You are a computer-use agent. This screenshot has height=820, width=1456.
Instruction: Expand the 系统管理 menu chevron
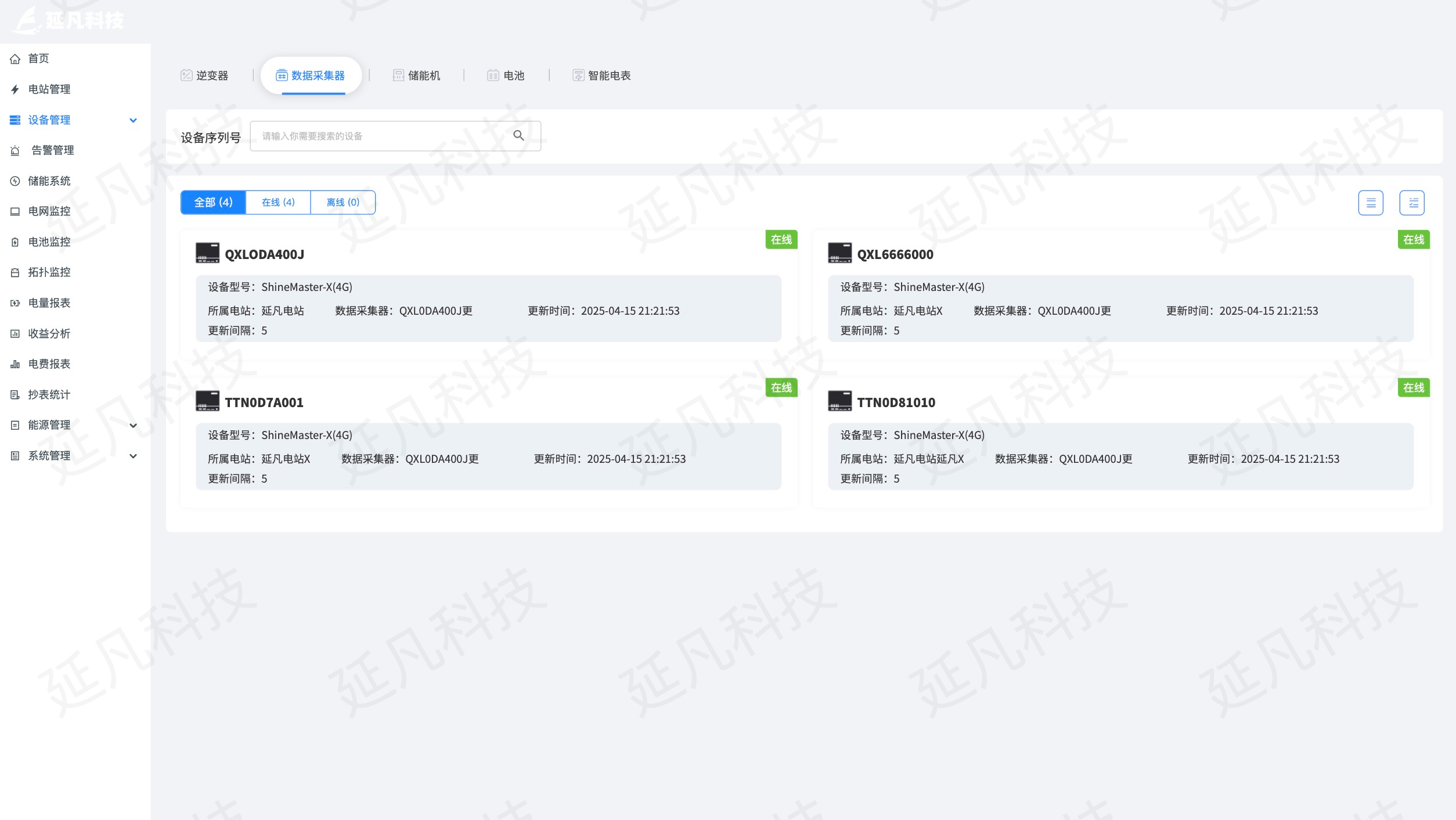point(133,456)
